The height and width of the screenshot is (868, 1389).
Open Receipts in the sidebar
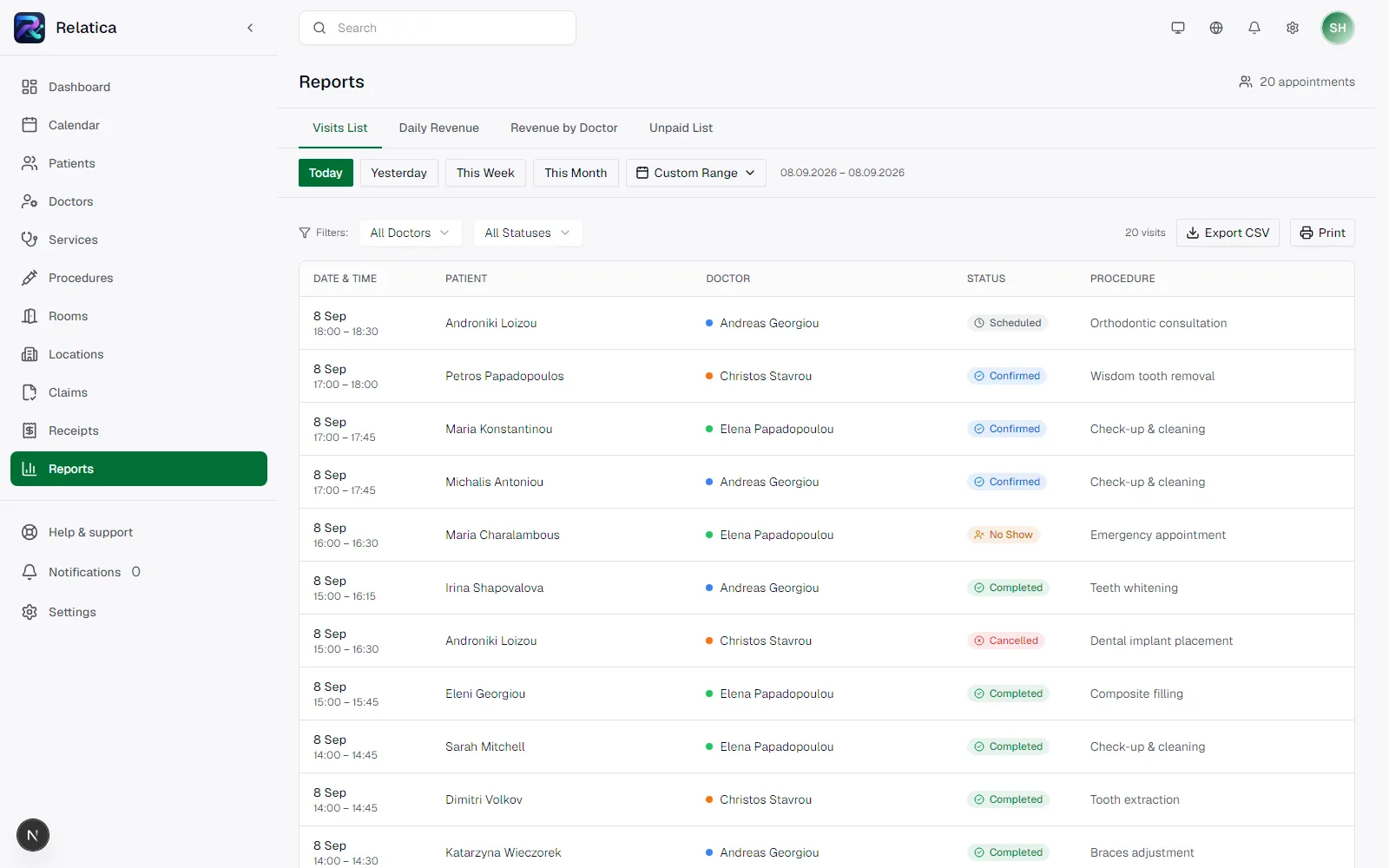pyautogui.click(x=139, y=431)
